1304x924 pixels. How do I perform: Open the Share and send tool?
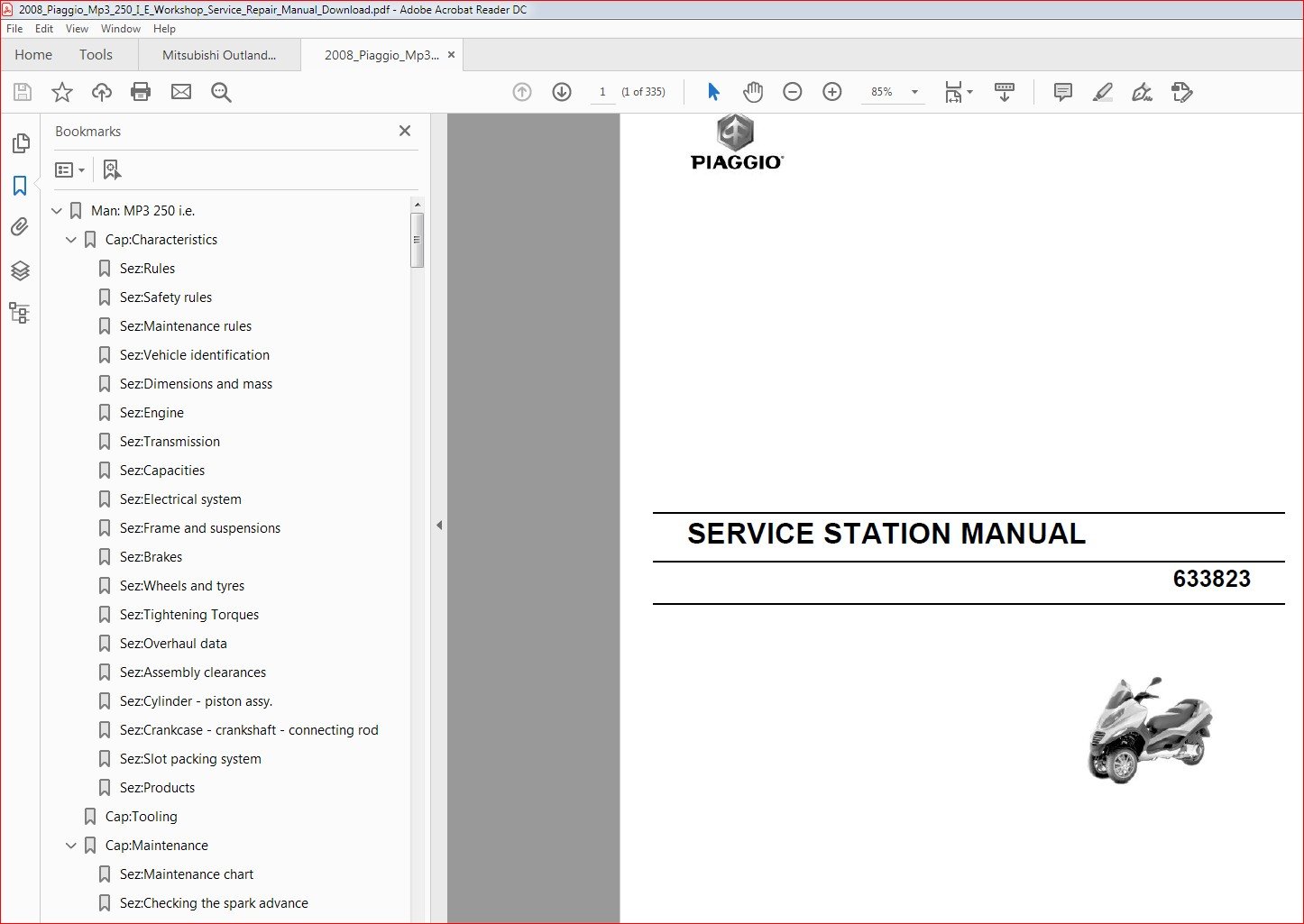pos(1182,92)
